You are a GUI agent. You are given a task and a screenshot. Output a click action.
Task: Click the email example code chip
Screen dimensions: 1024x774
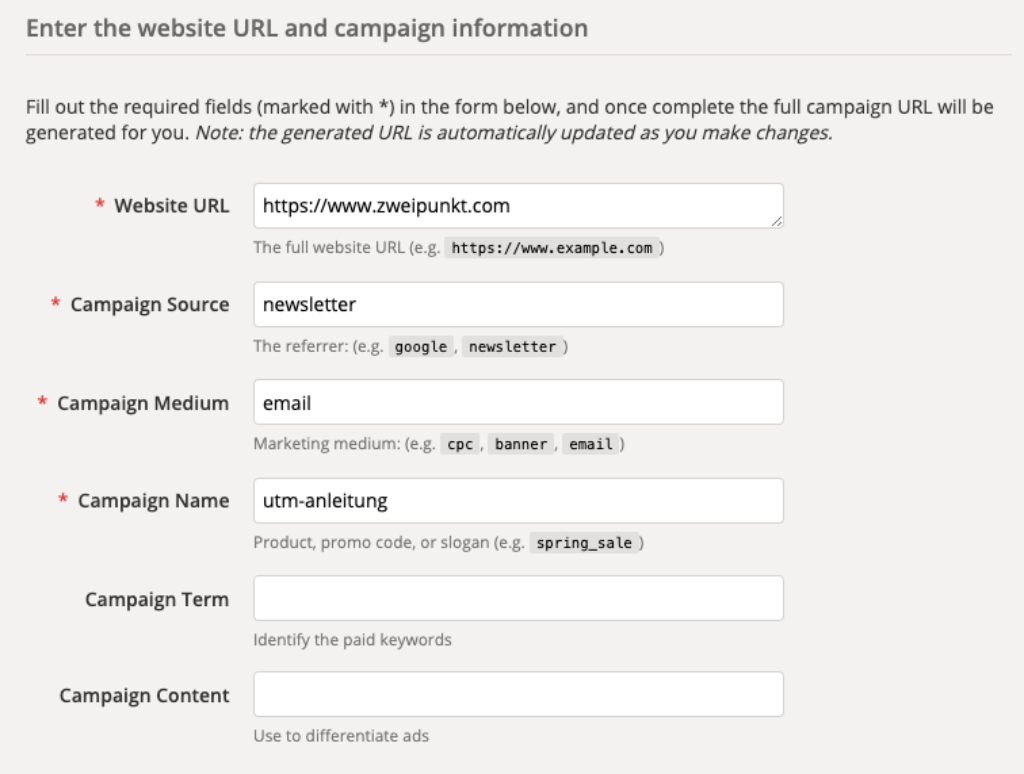coord(590,444)
